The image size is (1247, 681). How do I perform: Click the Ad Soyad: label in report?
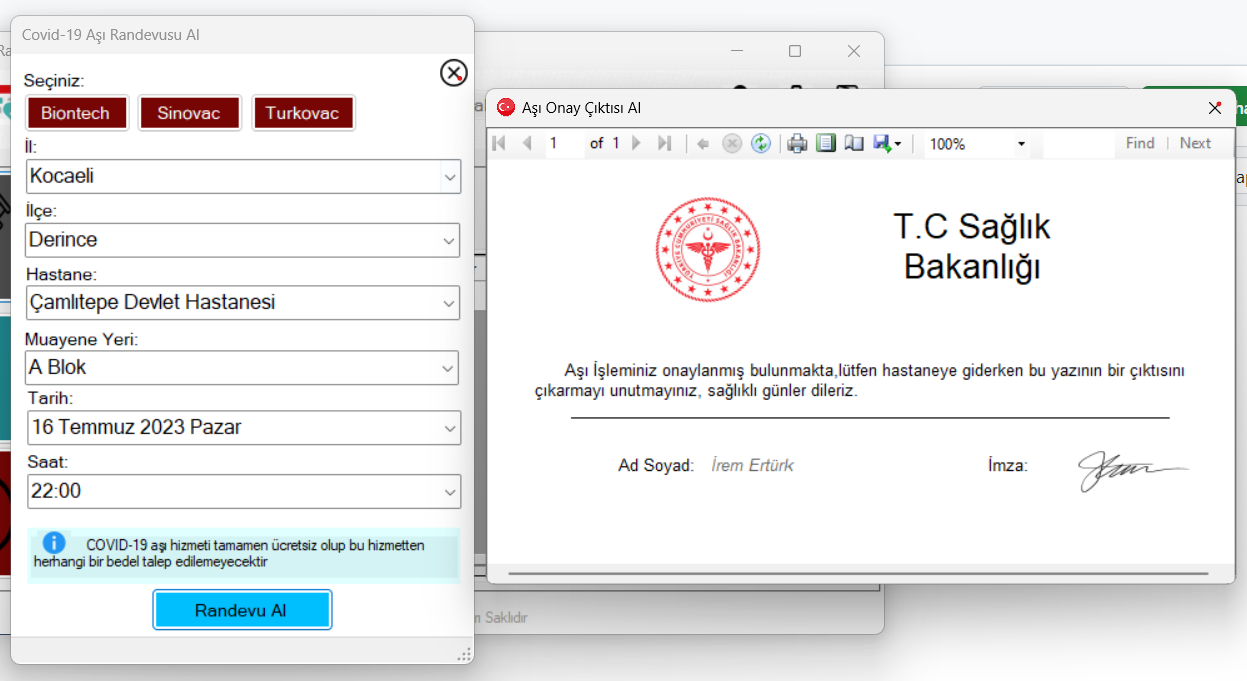pos(656,465)
